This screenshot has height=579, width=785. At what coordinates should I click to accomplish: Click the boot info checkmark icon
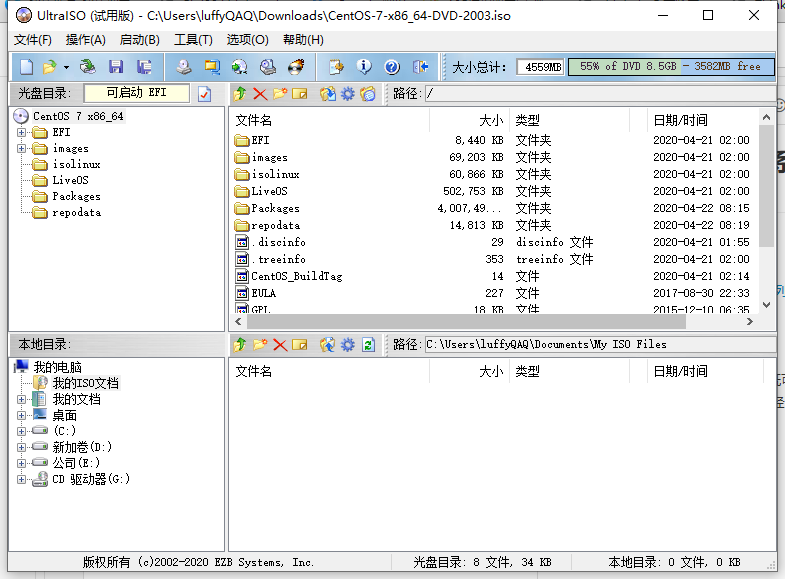pos(205,94)
